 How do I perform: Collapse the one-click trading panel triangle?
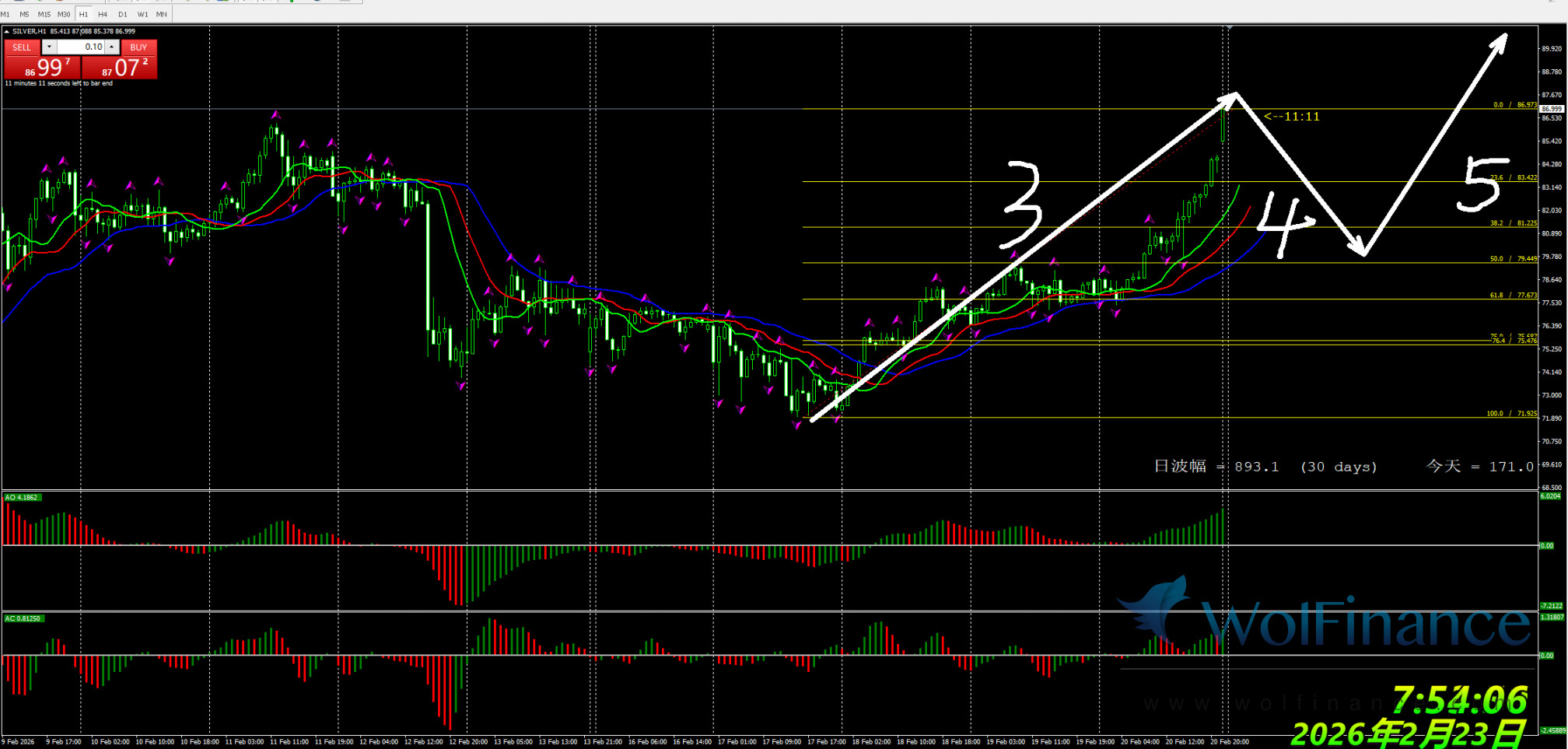pyautogui.click(x=7, y=32)
